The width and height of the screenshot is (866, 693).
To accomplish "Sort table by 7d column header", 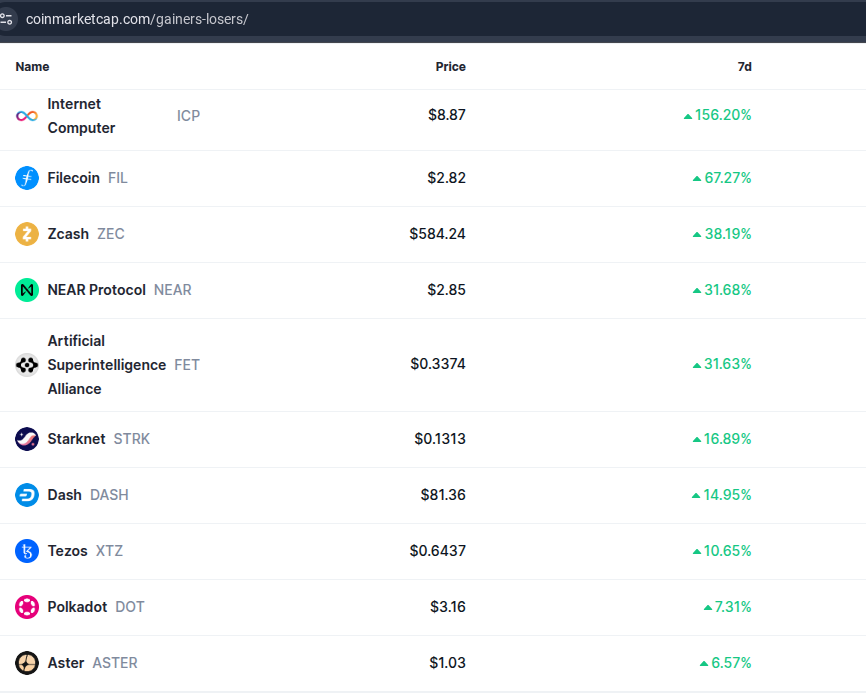I will pos(744,67).
